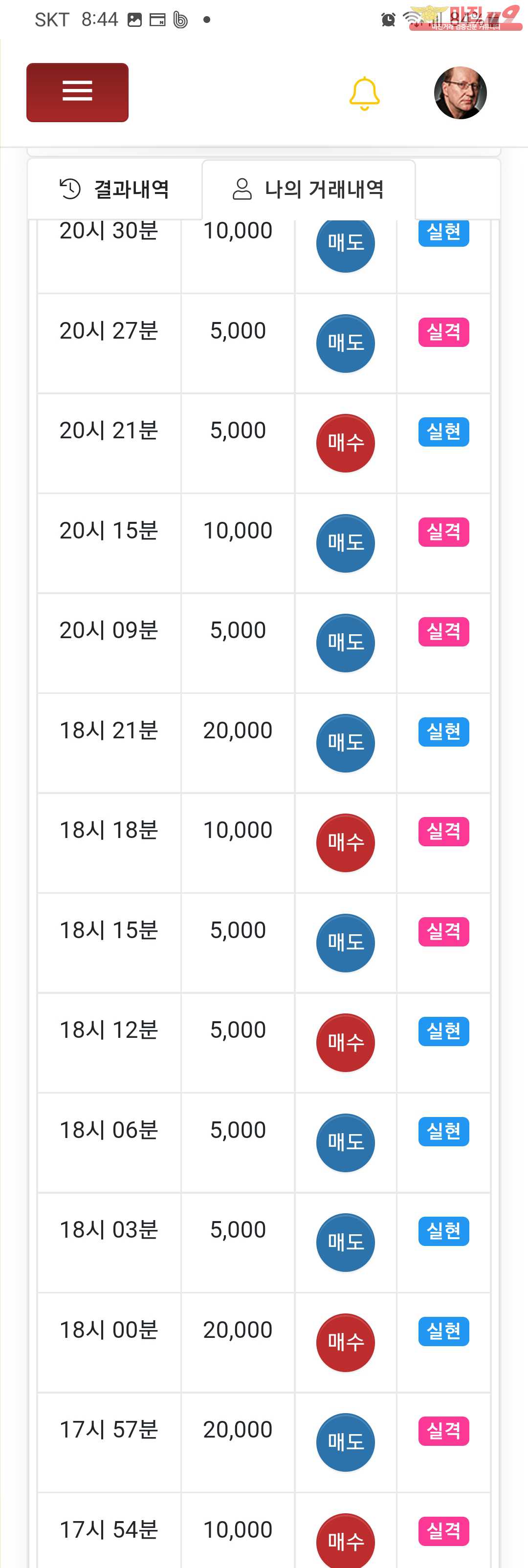
Task: Select 나의 거래내역 tab
Action: (x=309, y=189)
